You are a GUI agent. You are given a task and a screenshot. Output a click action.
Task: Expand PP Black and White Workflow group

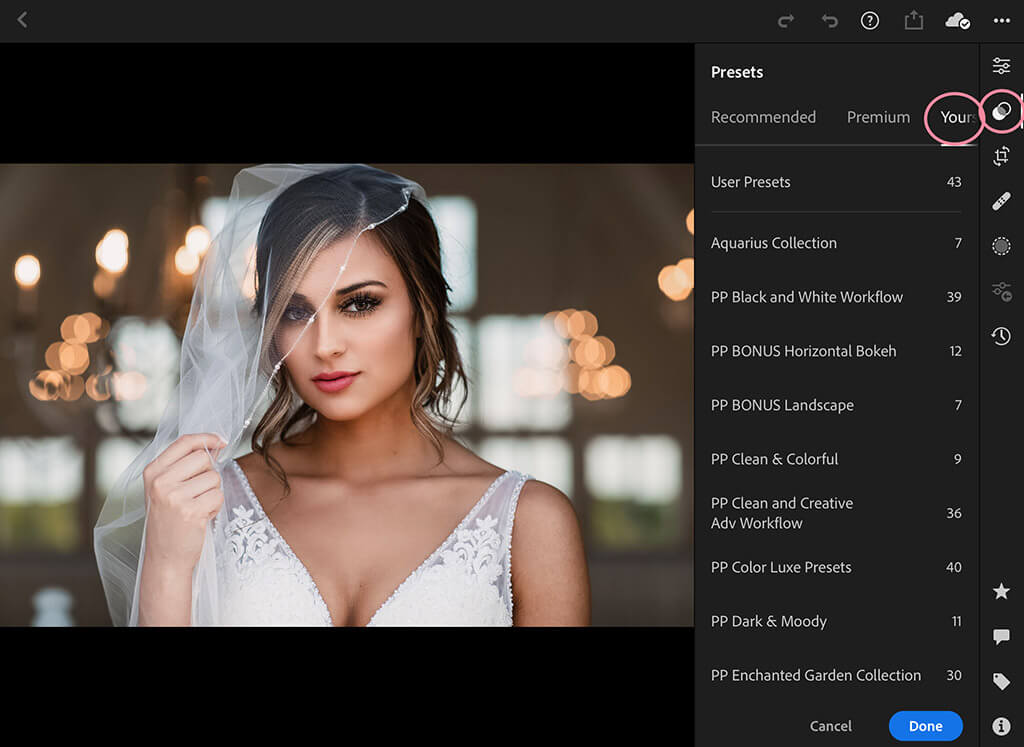click(835, 297)
